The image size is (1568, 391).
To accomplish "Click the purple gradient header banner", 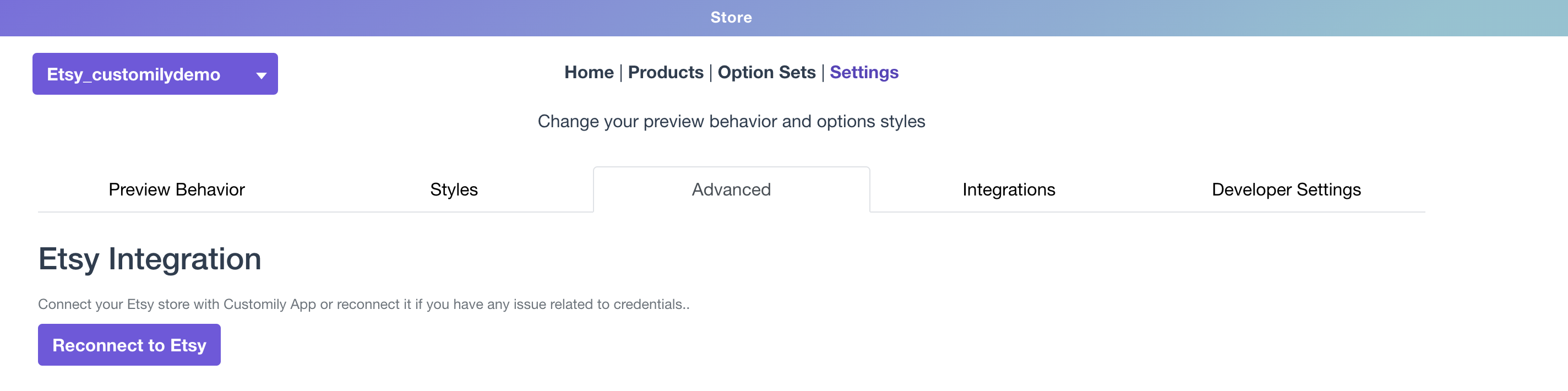I will pos(365,18).
